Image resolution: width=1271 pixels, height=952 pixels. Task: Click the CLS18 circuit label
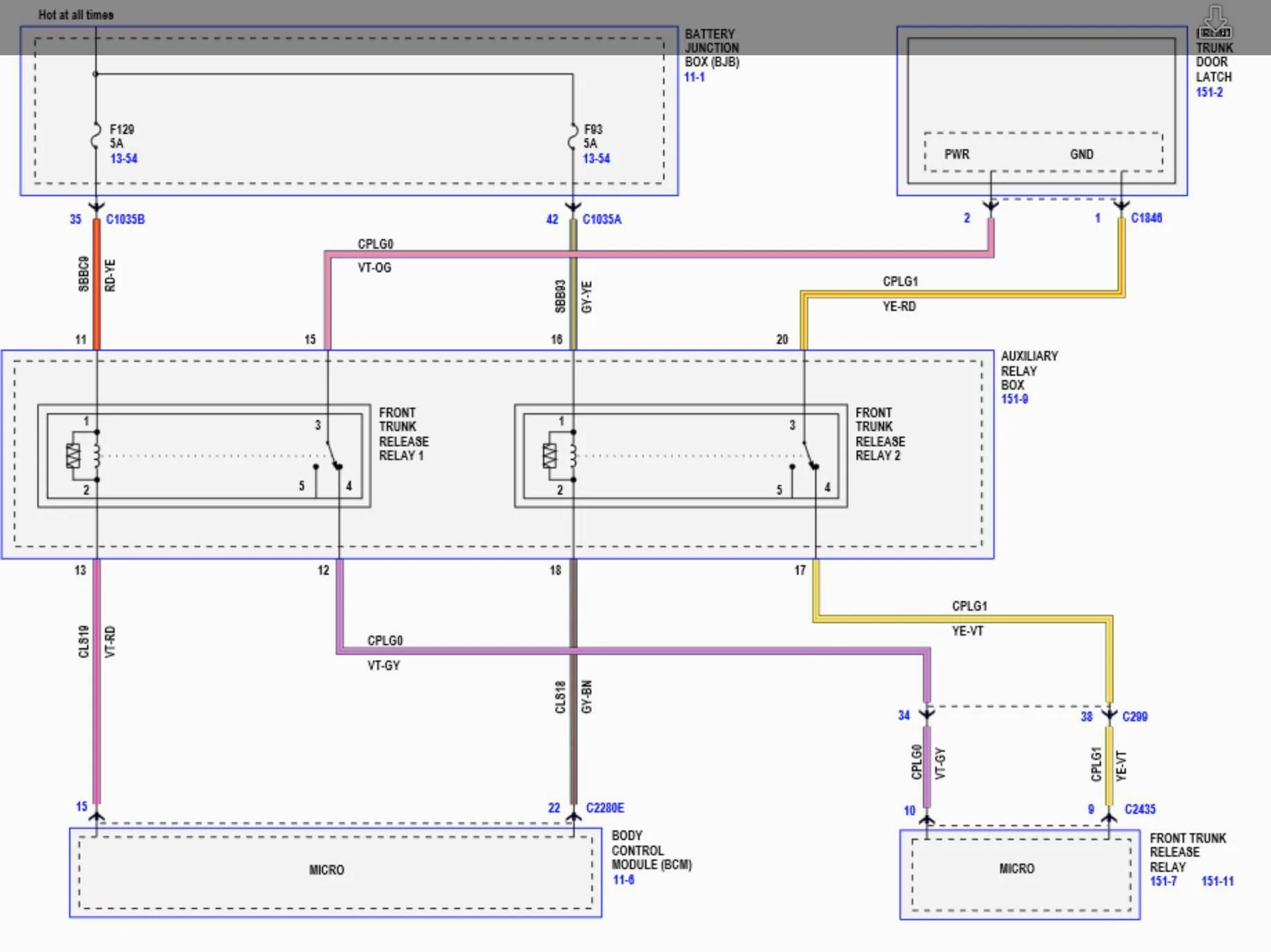(x=560, y=697)
